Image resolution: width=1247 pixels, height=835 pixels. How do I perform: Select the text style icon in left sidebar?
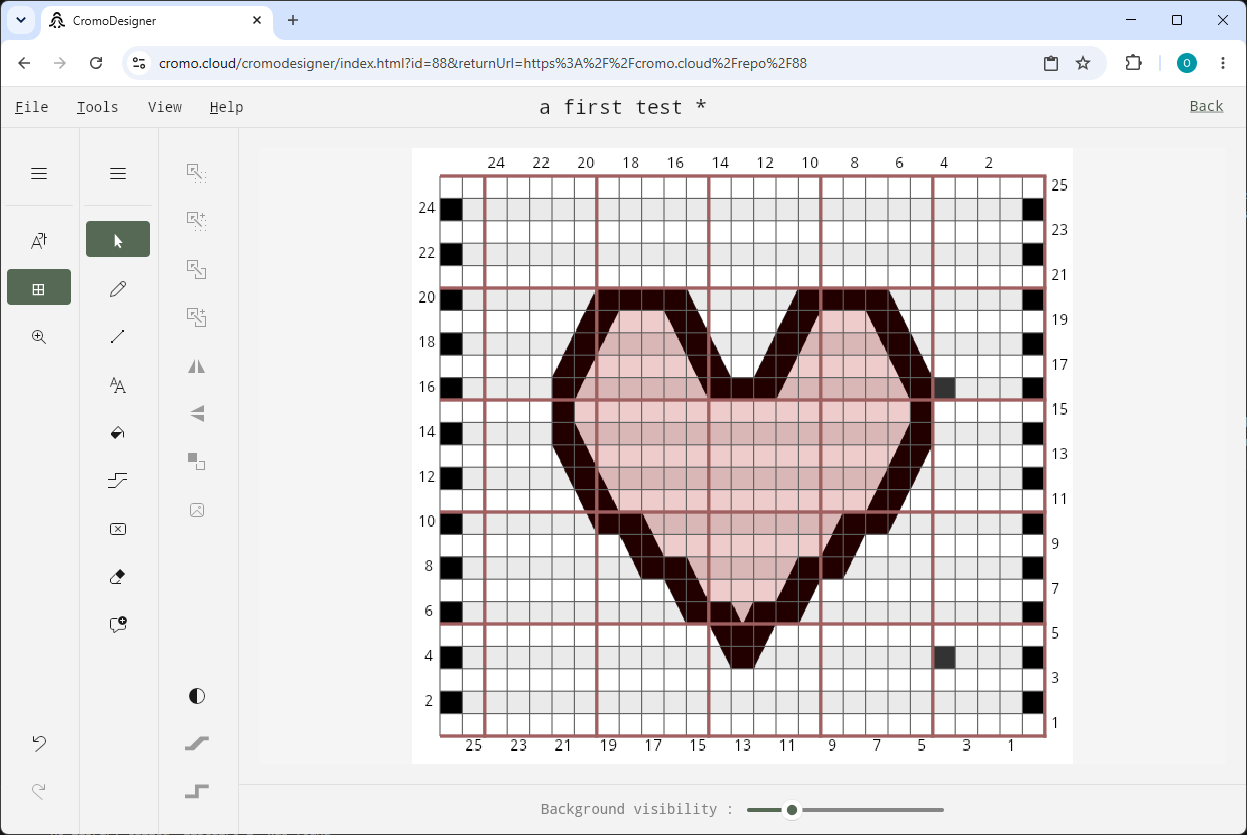pos(39,240)
